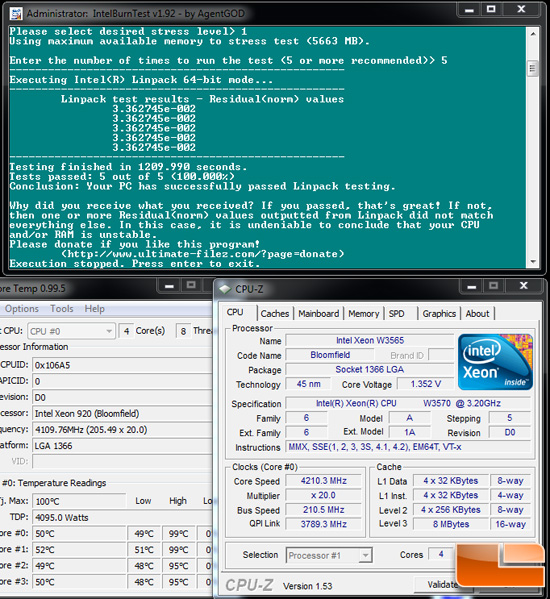Click the Multiplier value x 20.0

click(x=324, y=495)
